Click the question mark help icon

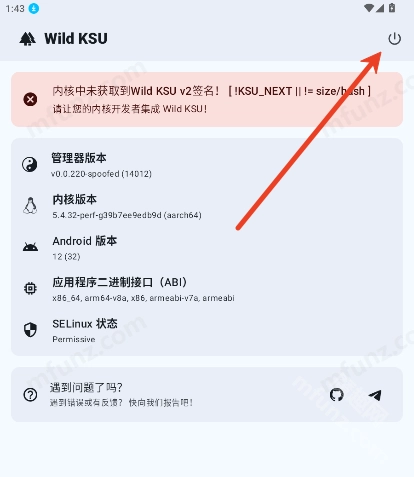point(30,395)
